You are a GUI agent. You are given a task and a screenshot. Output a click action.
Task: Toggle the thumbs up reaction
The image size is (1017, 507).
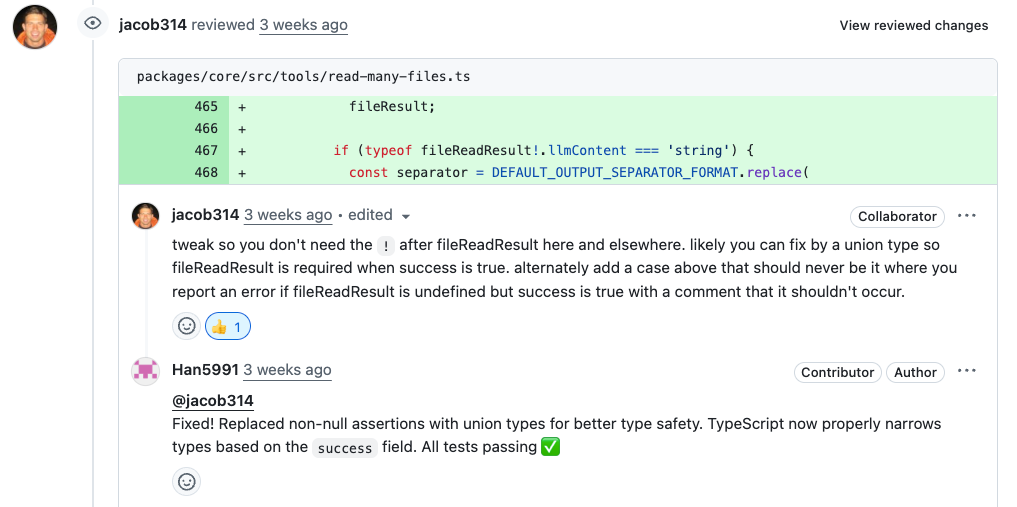(228, 326)
